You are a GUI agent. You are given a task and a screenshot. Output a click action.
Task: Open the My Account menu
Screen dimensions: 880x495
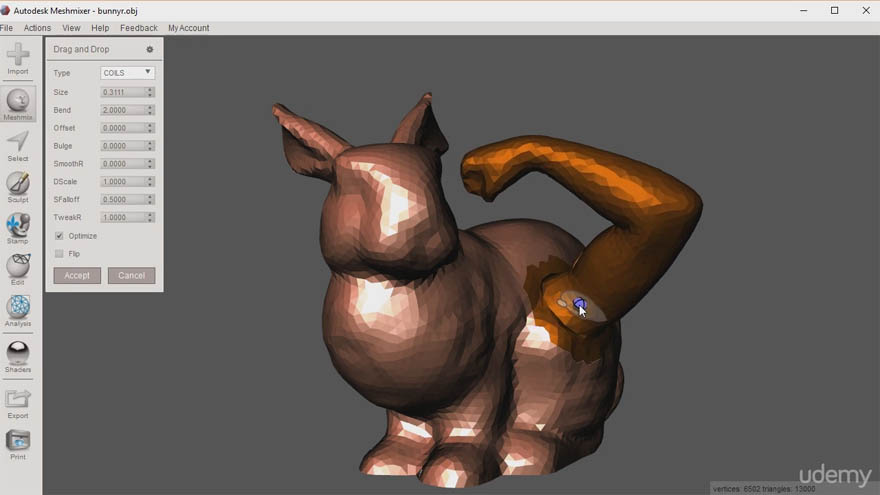(x=189, y=28)
